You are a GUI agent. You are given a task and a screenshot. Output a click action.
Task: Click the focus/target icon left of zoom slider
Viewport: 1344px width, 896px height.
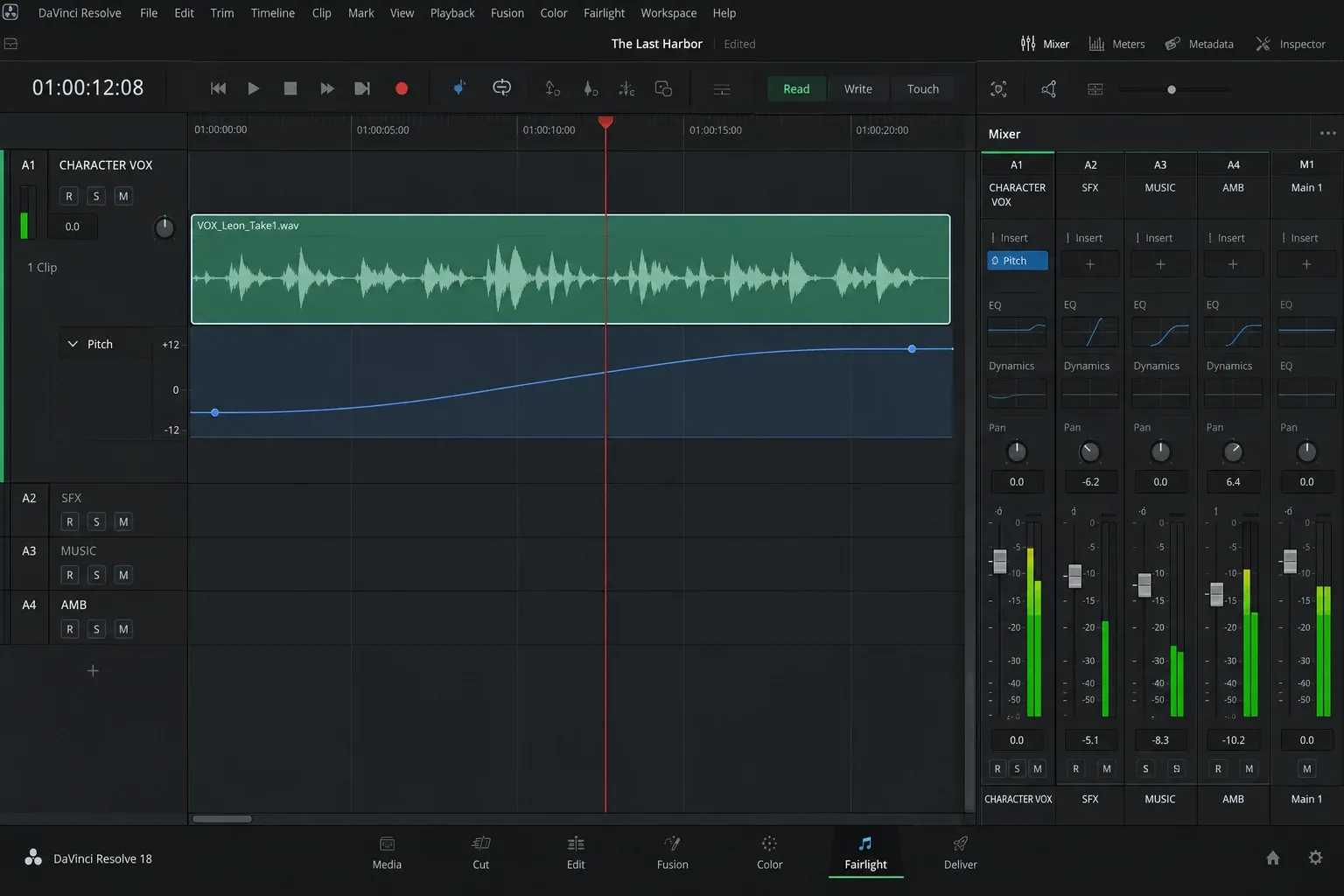998,89
